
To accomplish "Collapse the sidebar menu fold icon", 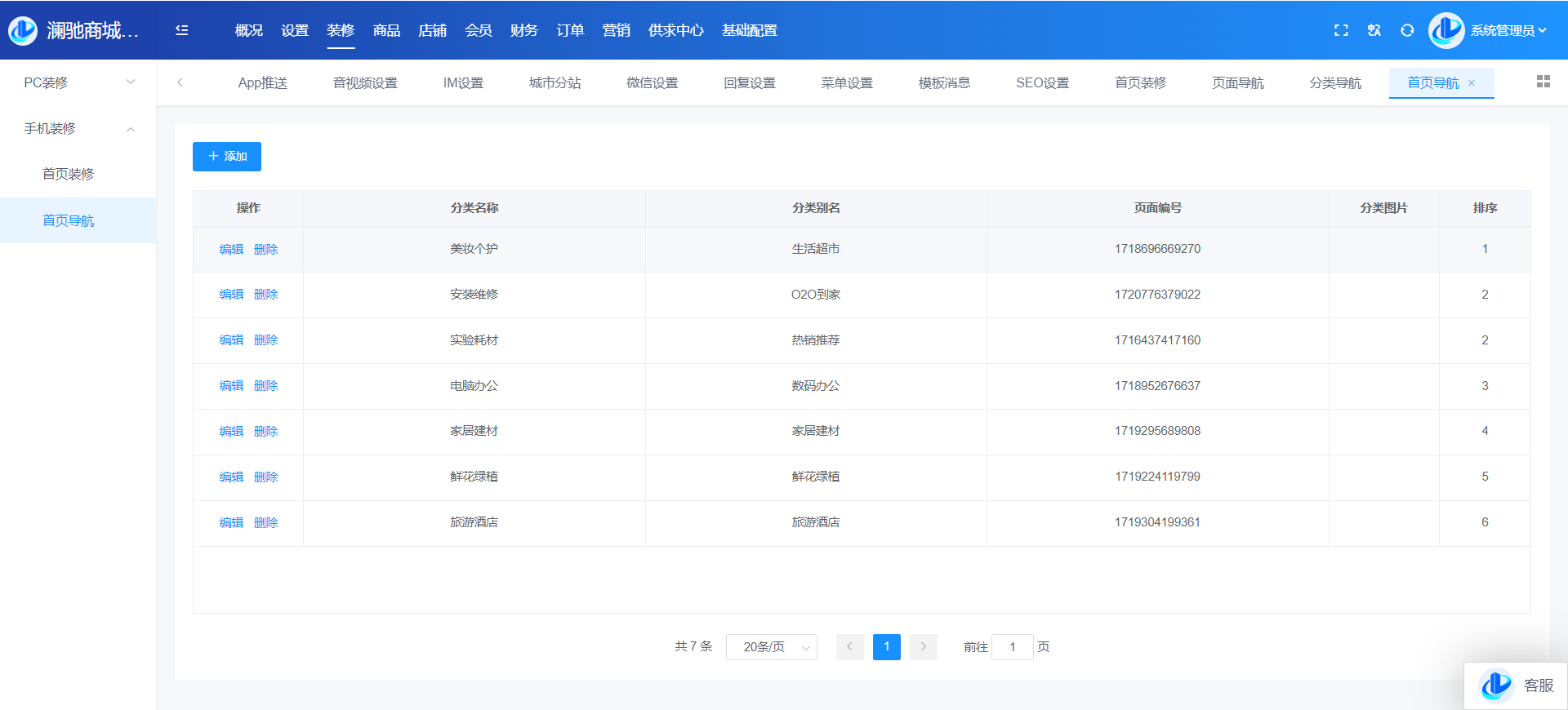I will (x=182, y=30).
